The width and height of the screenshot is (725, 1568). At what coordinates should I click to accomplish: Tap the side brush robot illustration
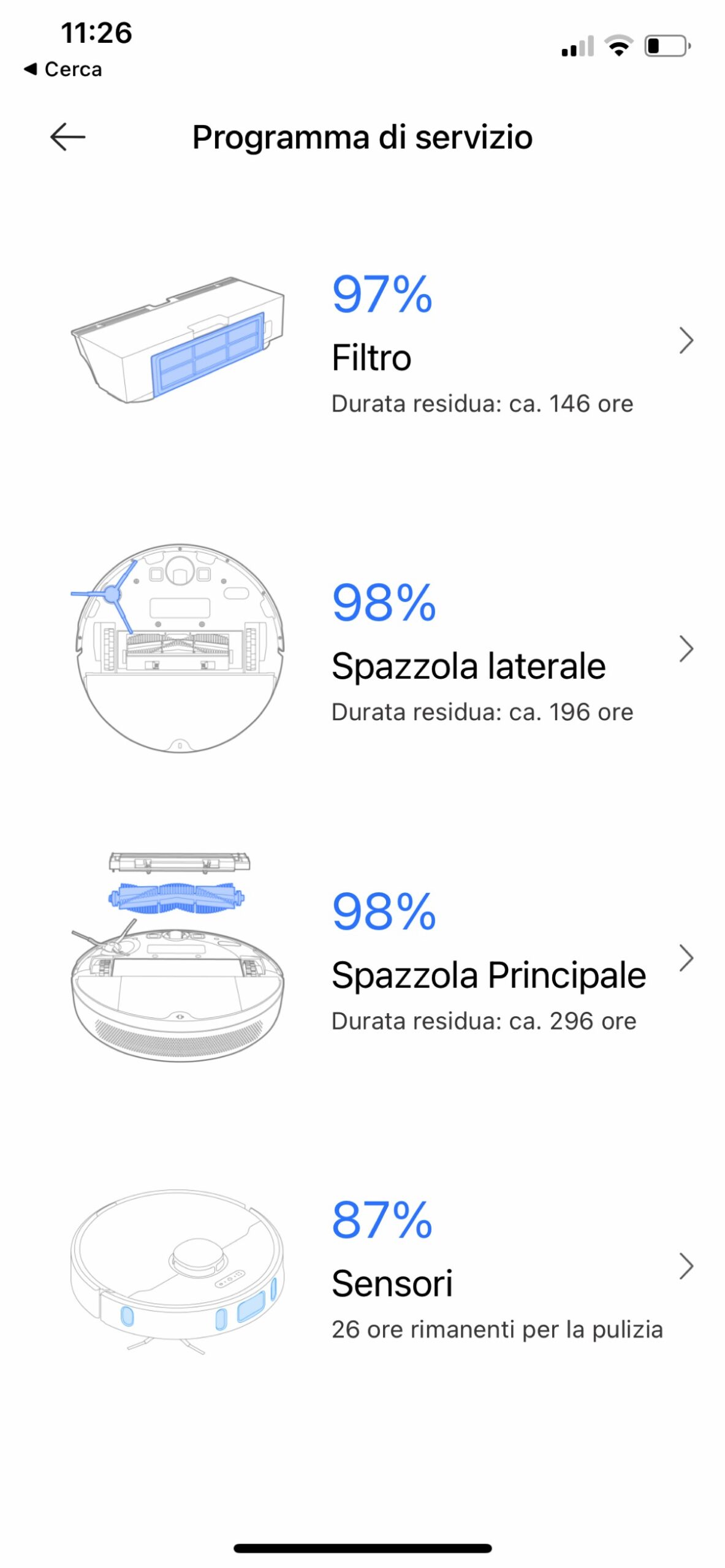179,648
